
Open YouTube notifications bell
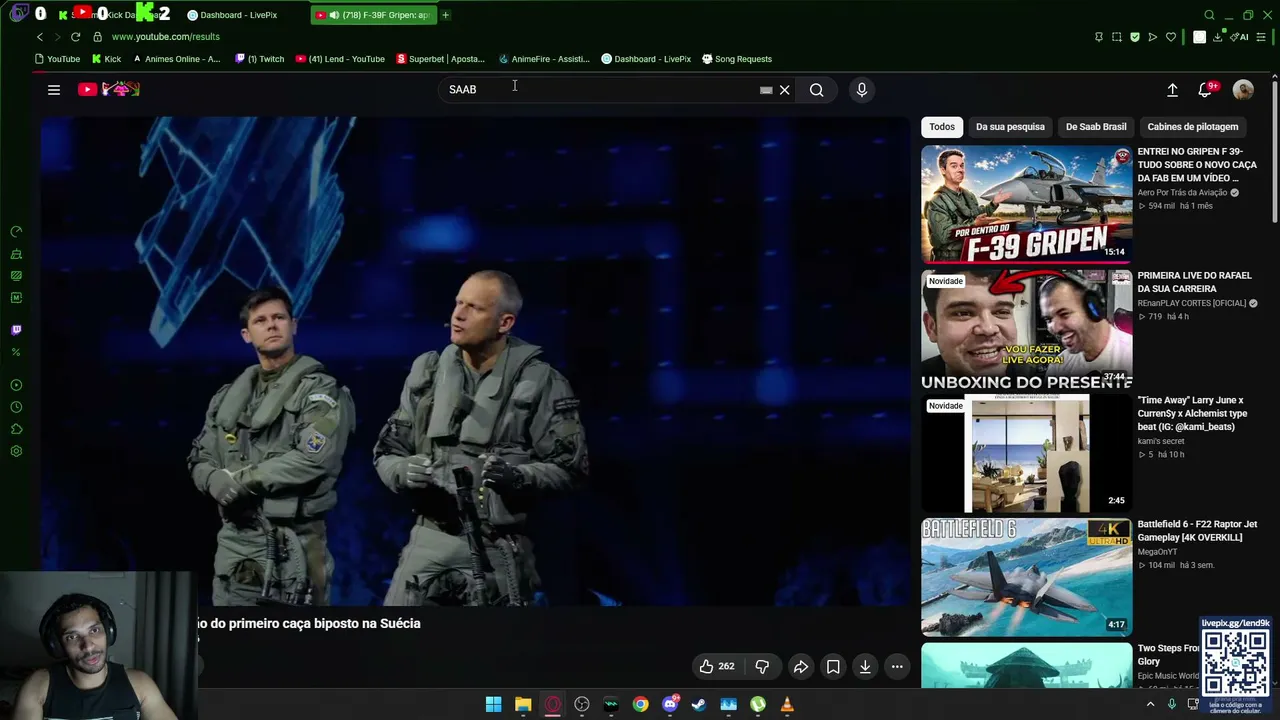(1207, 90)
